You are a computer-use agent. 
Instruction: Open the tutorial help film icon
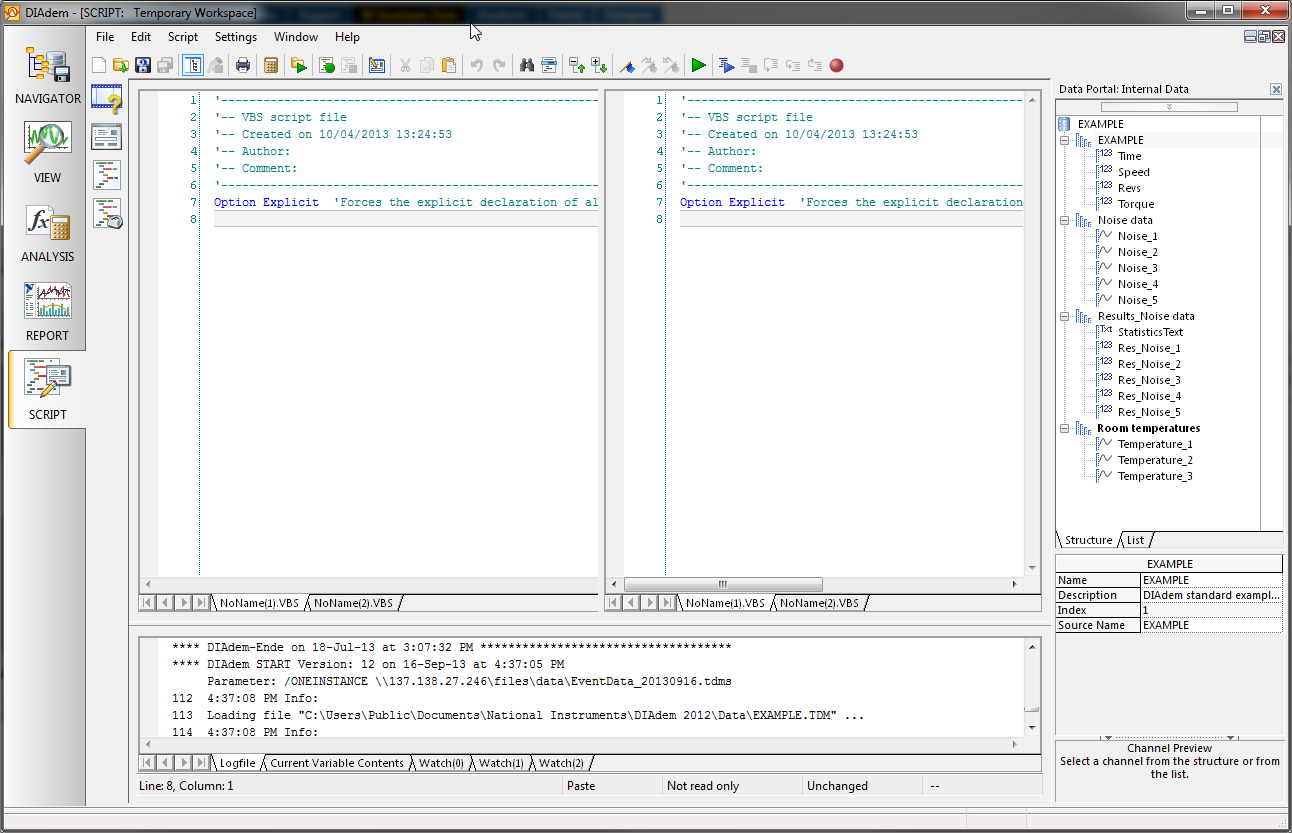(107, 99)
